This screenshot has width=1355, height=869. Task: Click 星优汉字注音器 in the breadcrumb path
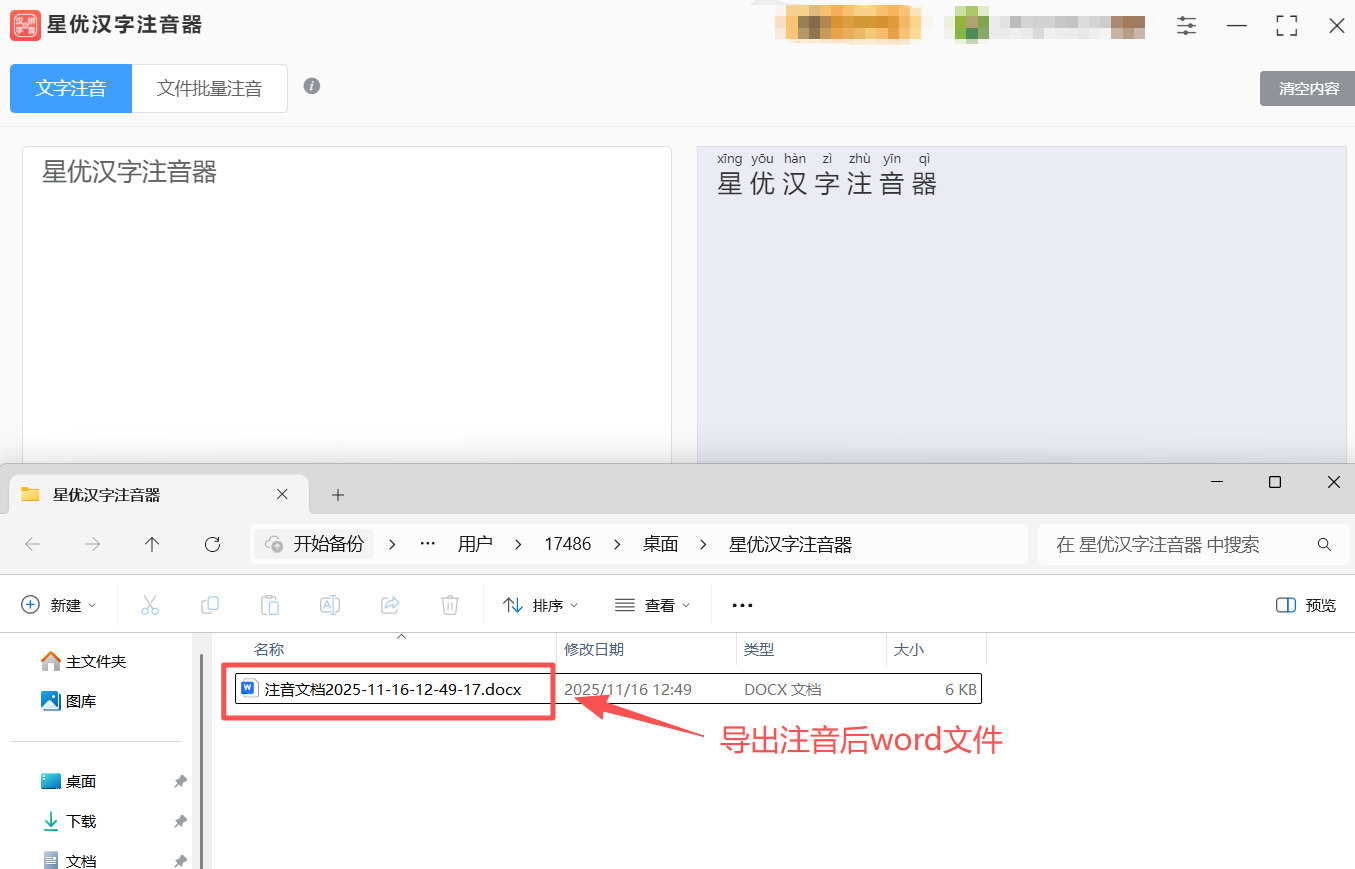click(790, 544)
